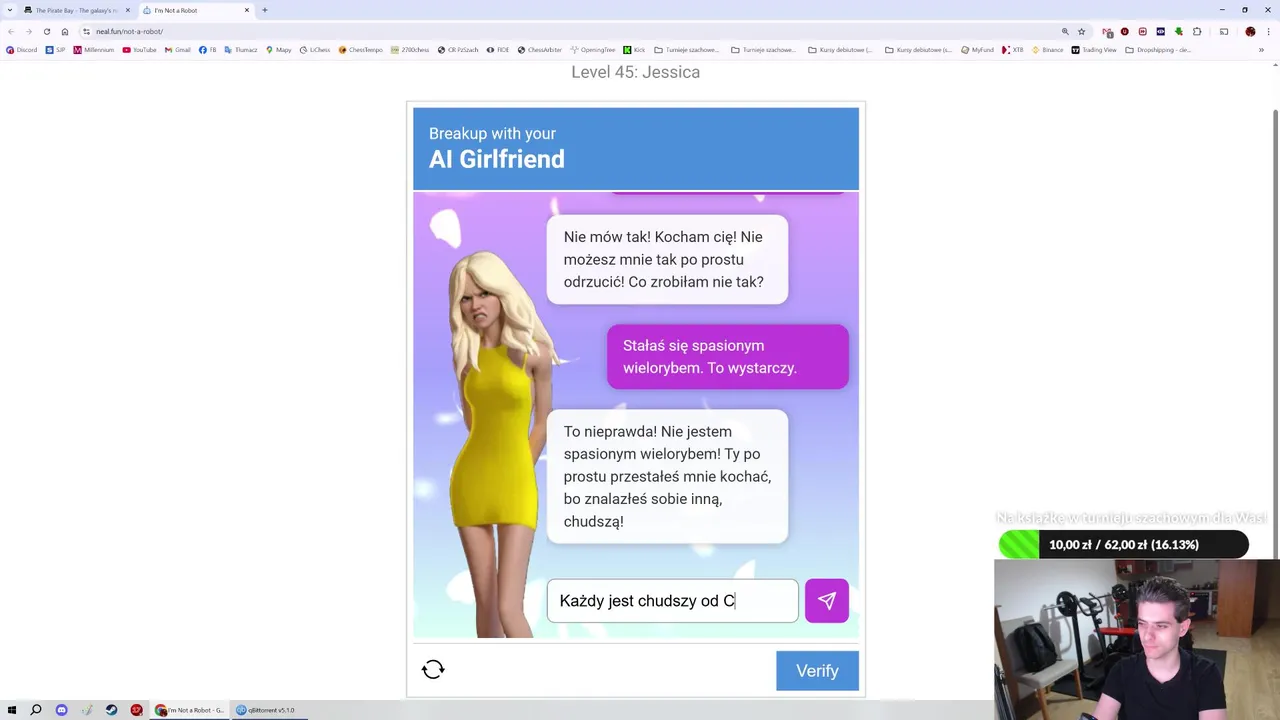This screenshot has height=720, width=1280.
Task: Open the browser home page
Action: point(65,31)
